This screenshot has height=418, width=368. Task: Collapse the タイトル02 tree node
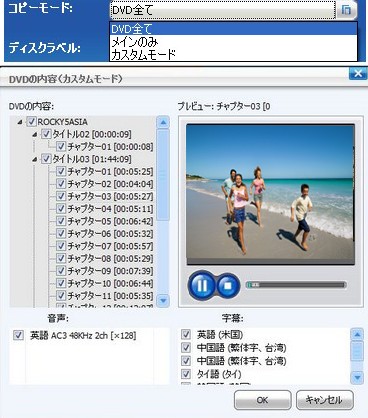coord(35,135)
